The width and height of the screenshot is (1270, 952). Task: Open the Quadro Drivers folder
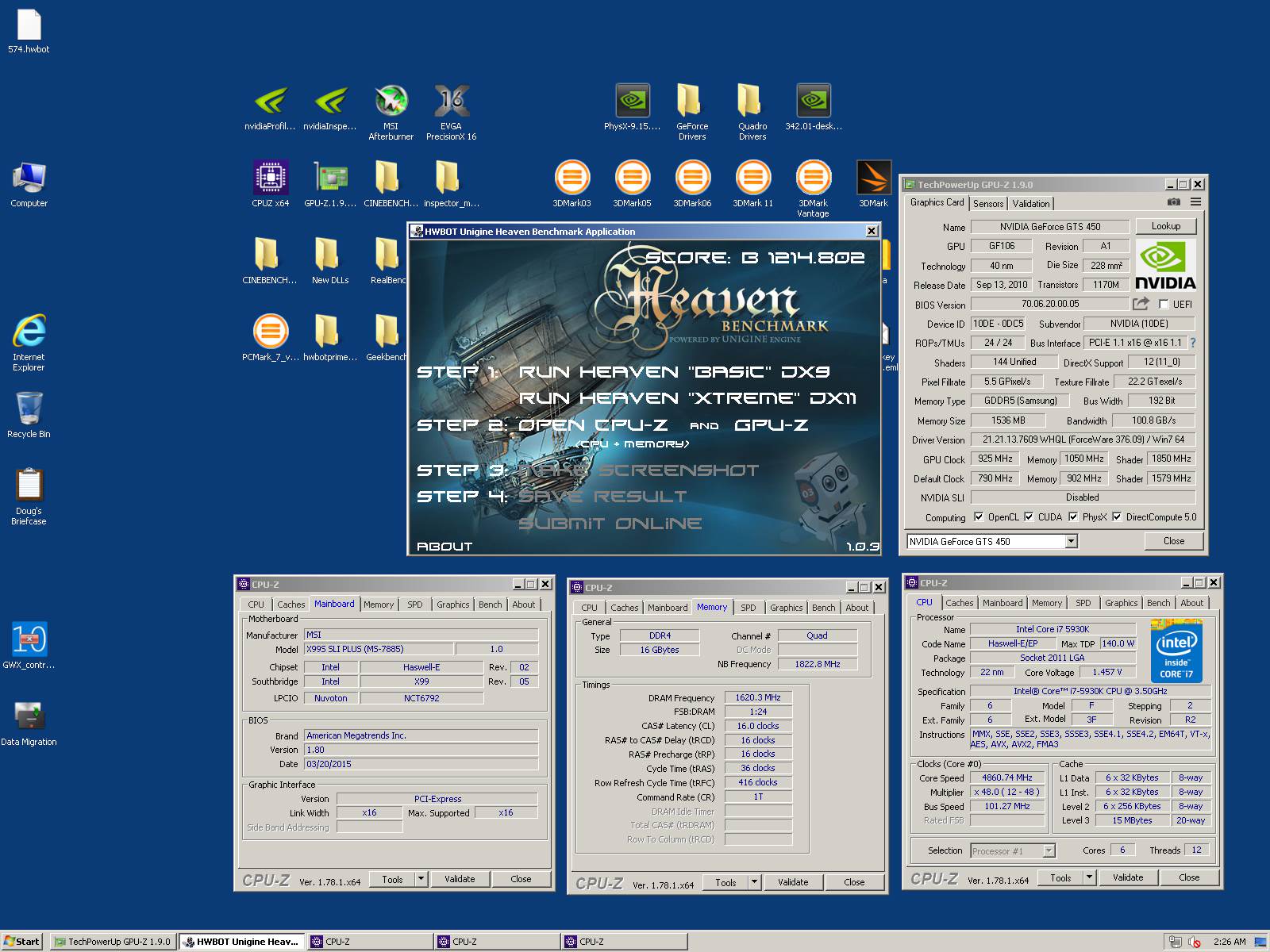[752, 112]
